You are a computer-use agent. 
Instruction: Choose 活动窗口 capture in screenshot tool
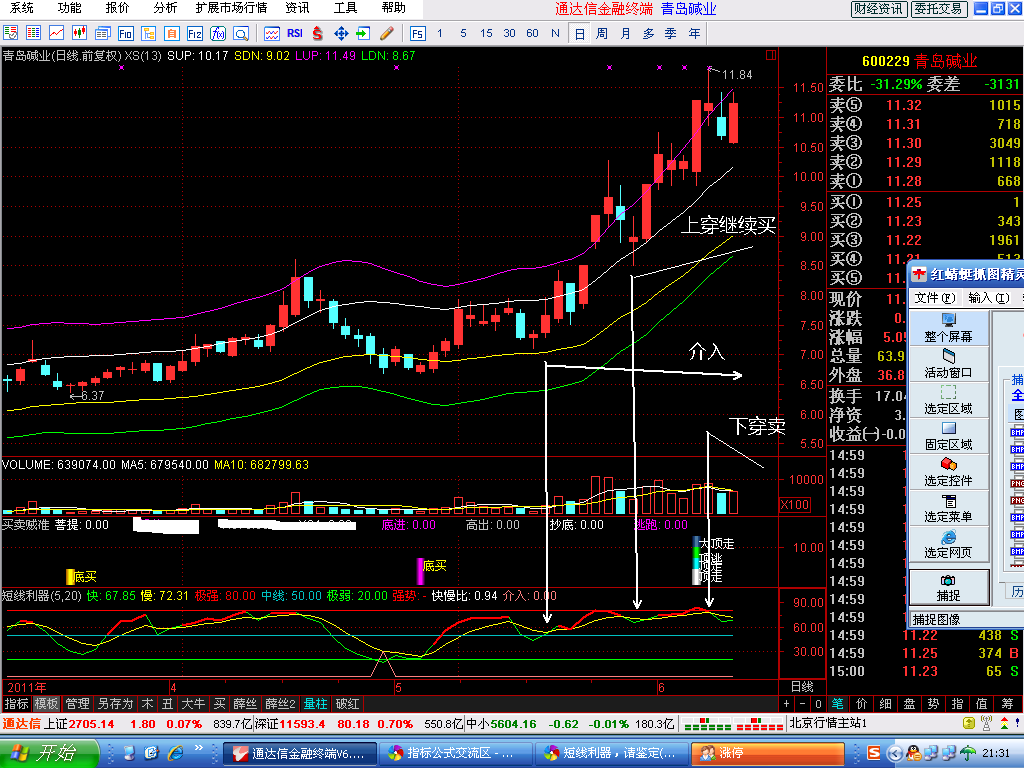click(x=948, y=364)
